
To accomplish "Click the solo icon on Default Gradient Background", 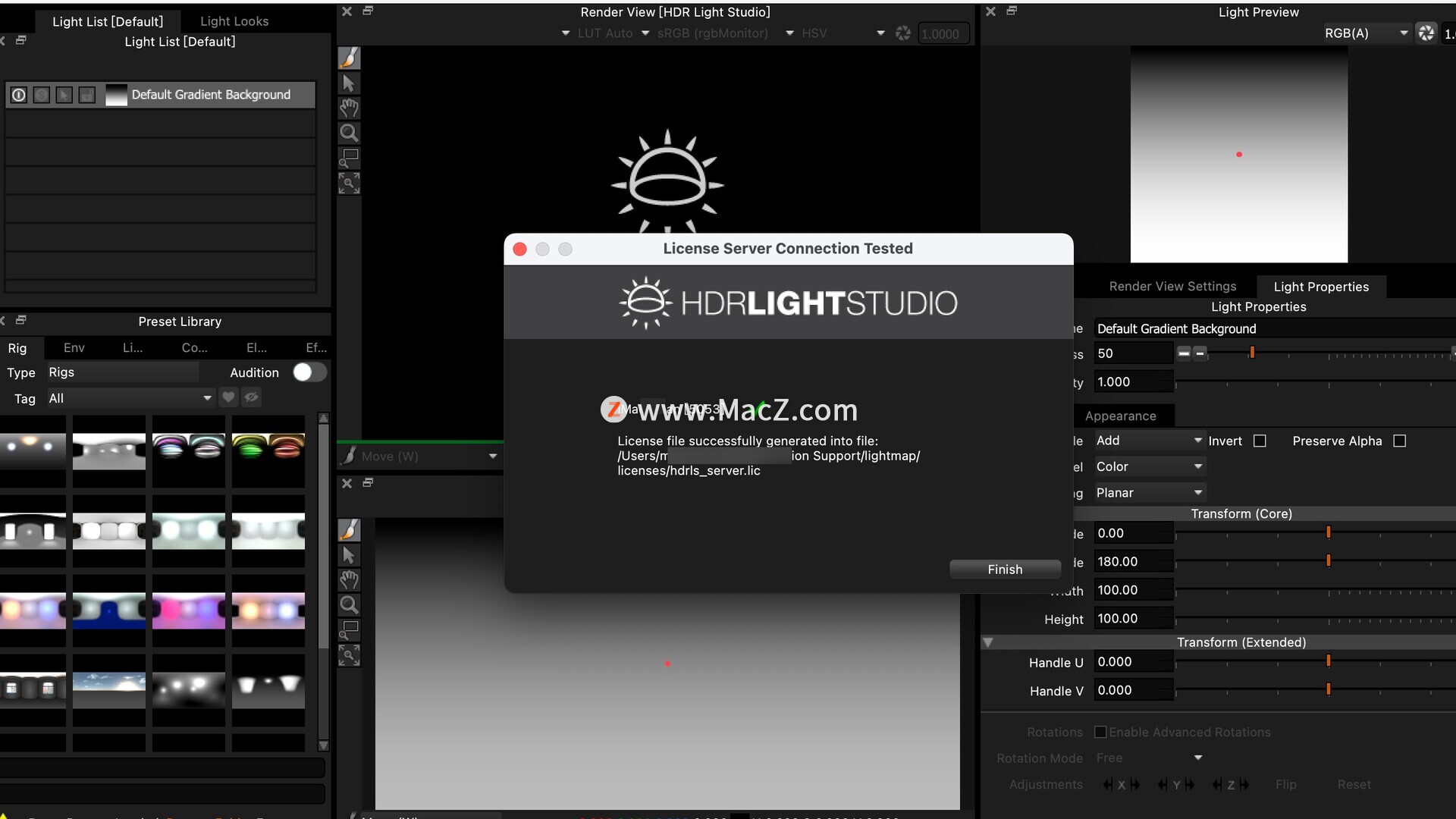I will pyautogui.click(x=42, y=95).
